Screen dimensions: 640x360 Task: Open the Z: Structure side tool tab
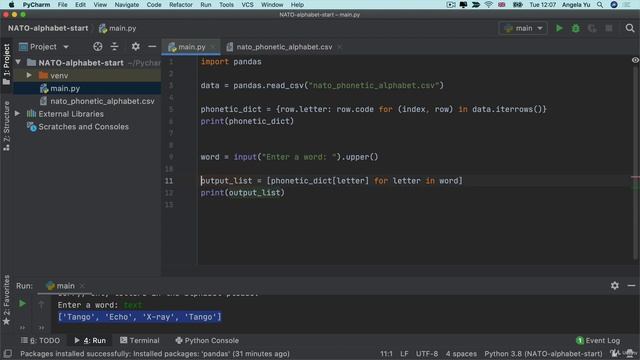[6, 126]
